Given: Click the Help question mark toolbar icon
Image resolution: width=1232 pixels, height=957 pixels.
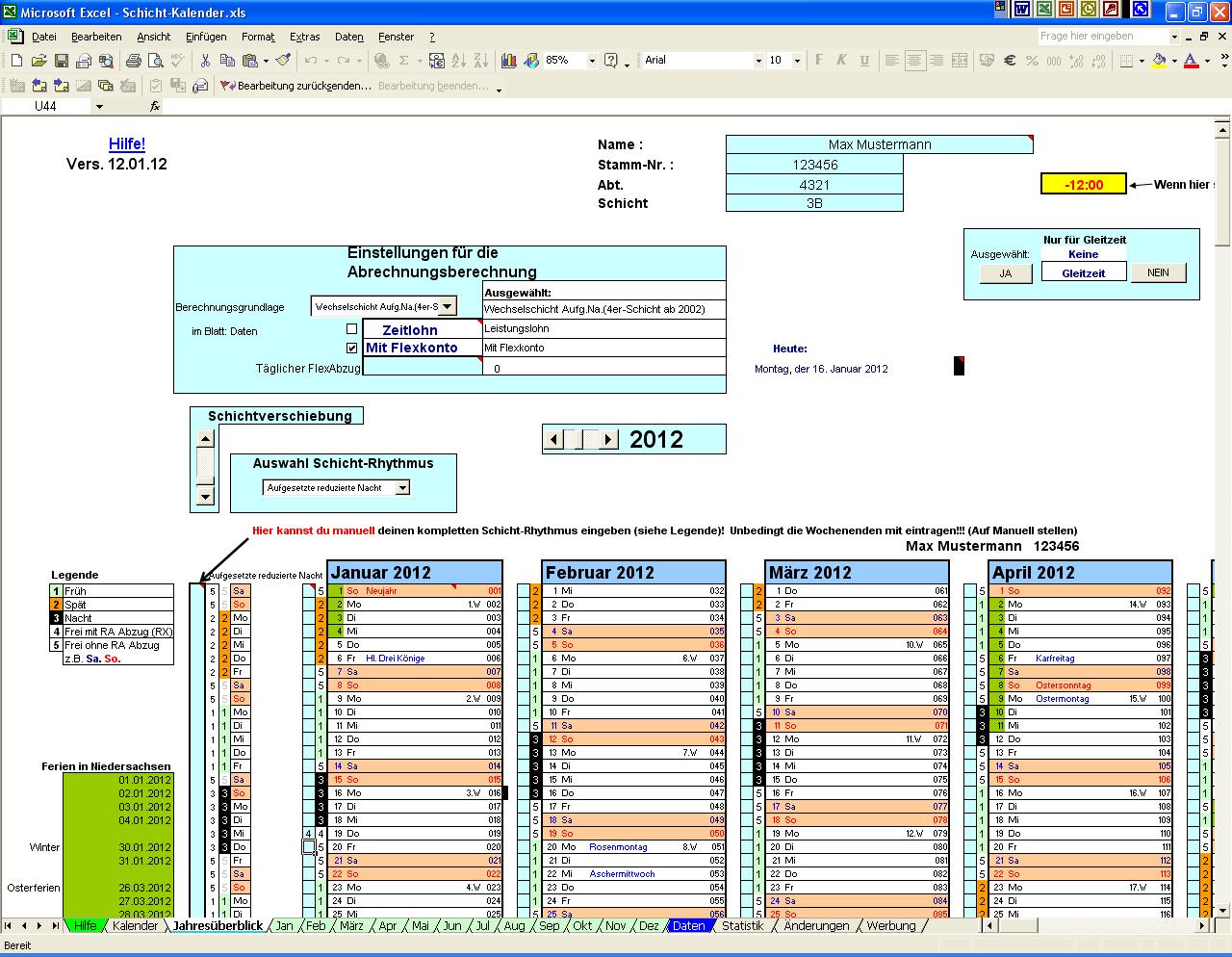Looking at the screenshot, I should [x=610, y=60].
